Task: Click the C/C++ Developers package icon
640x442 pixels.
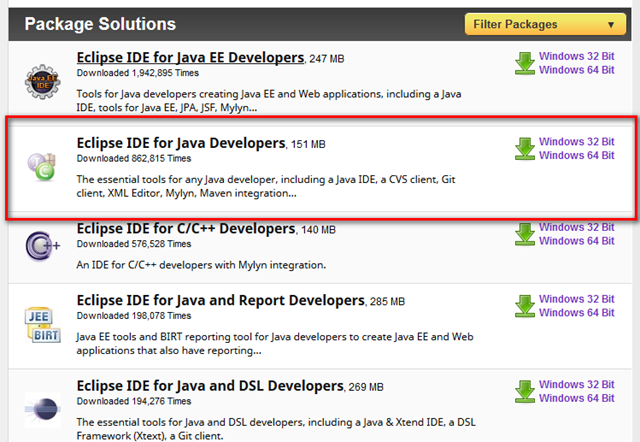Action: (x=41, y=244)
